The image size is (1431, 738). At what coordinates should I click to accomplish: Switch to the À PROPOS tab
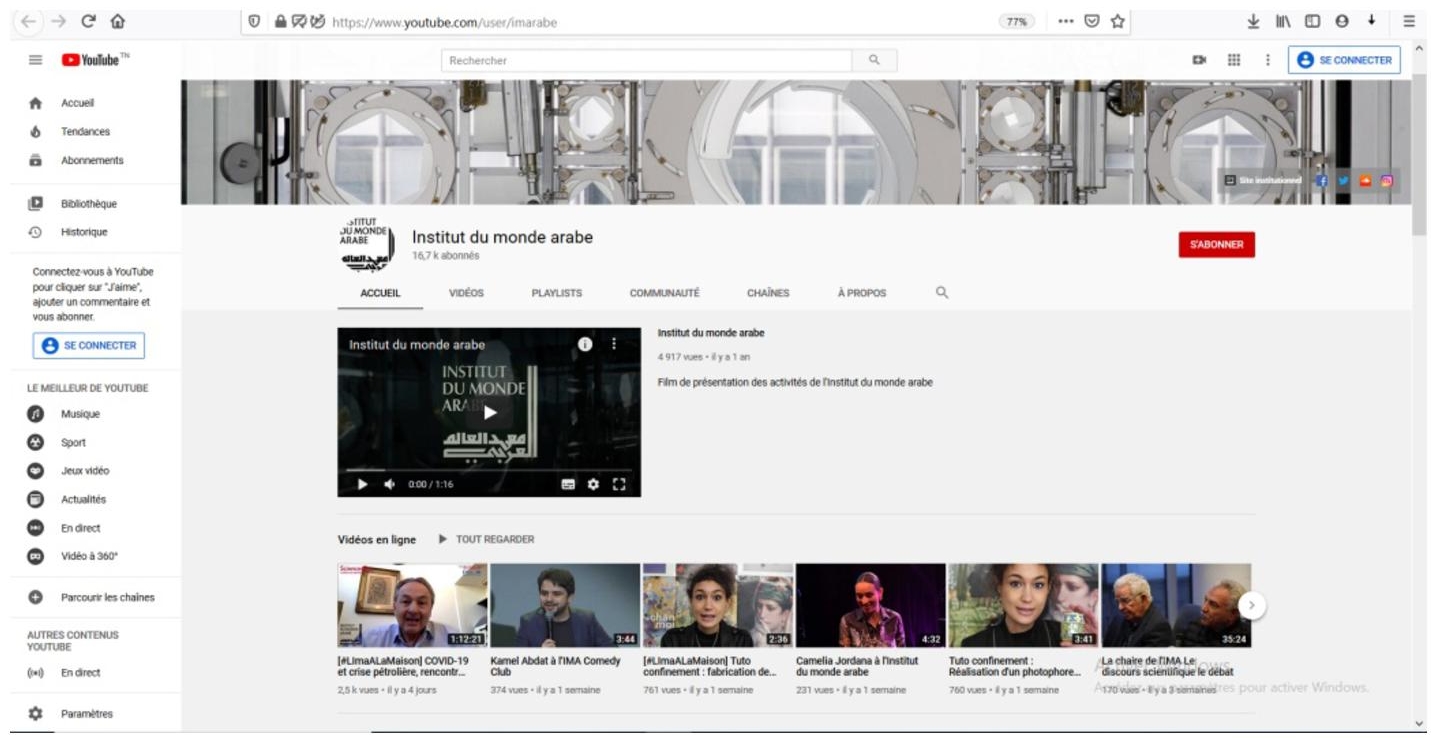pos(862,293)
